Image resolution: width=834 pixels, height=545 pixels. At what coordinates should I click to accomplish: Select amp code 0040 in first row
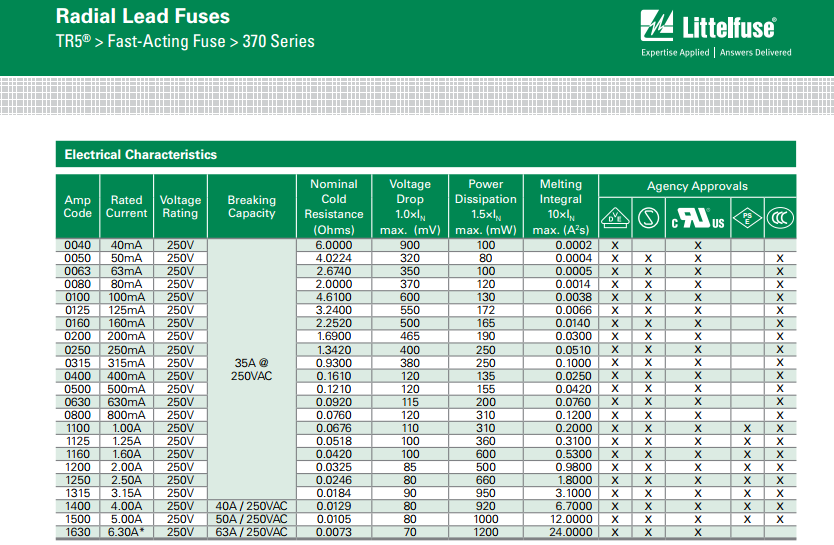[x=77, y=245]
